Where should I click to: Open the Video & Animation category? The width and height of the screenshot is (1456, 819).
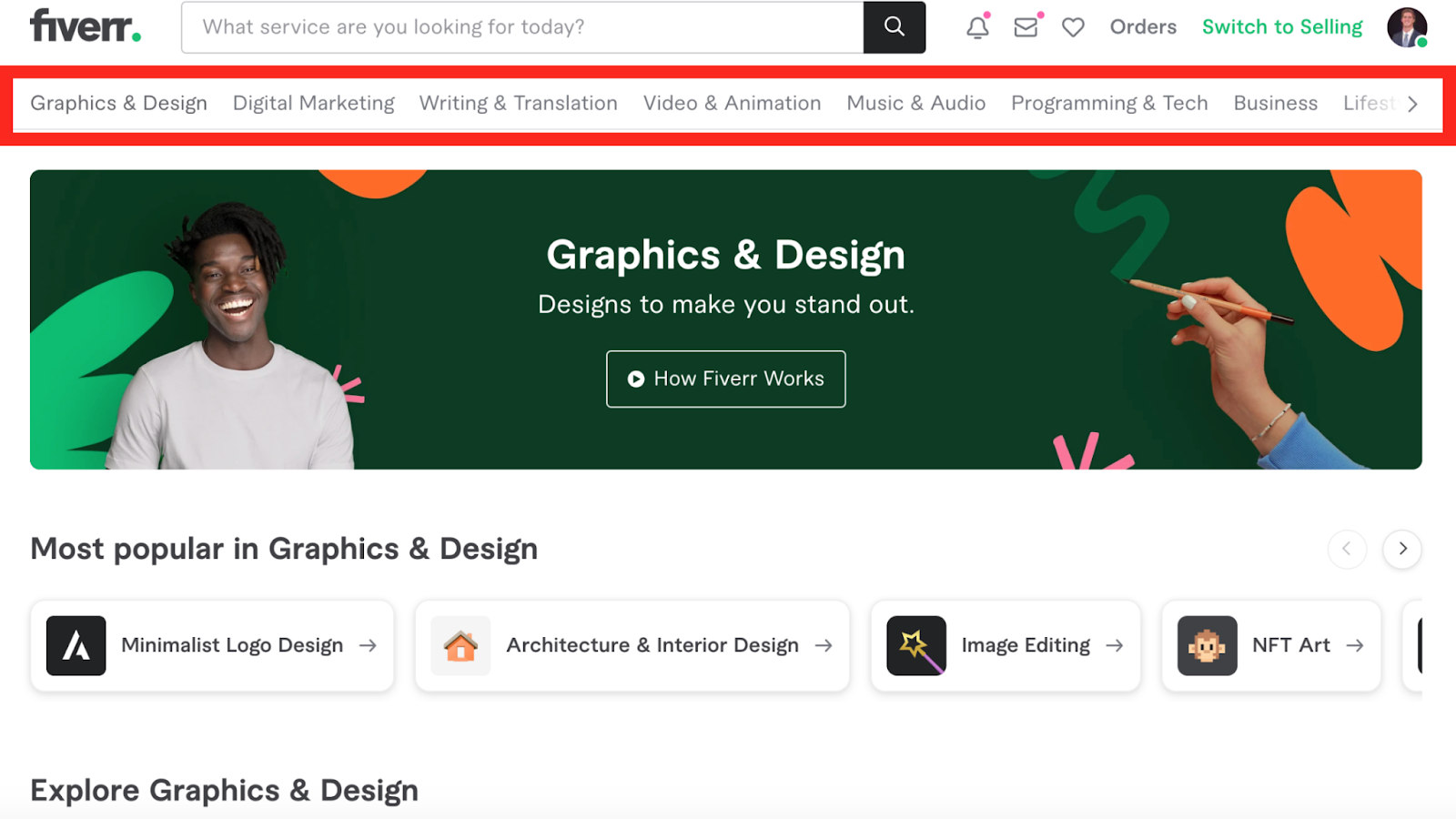733,104
